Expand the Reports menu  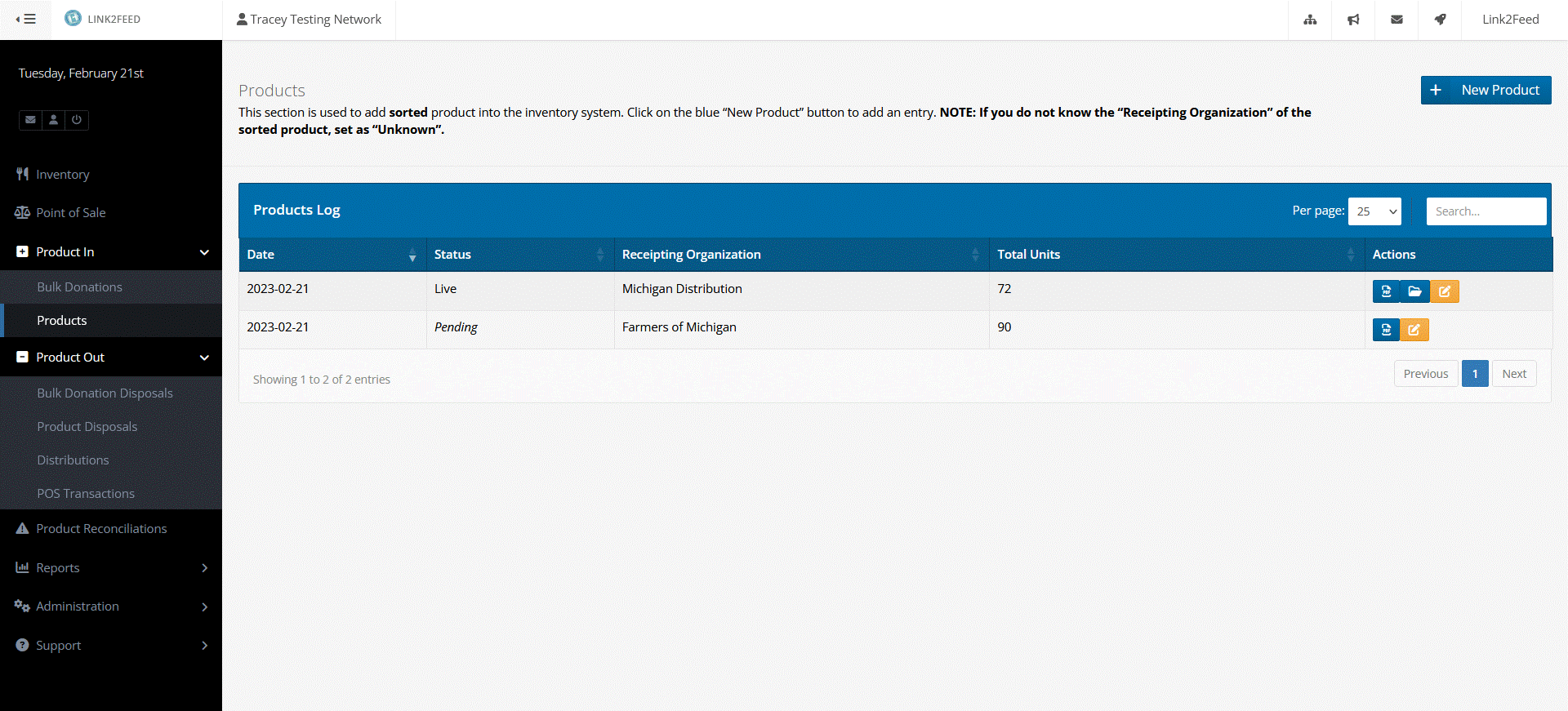click(x=111, y=568)
